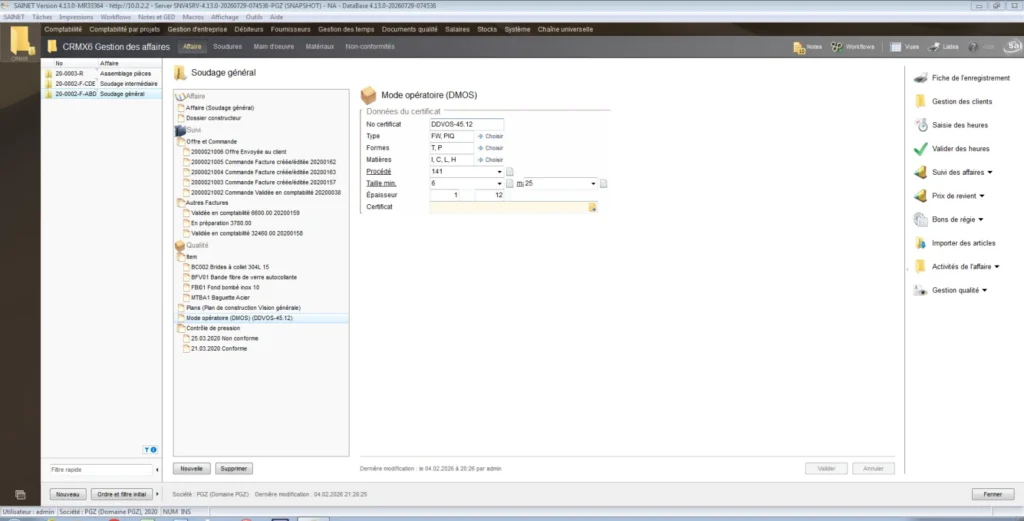Expand Suivi des affaires dropdown arrow
This screenshot has height=521, width=1024.
pyautogui.click(x=990, y=172)
